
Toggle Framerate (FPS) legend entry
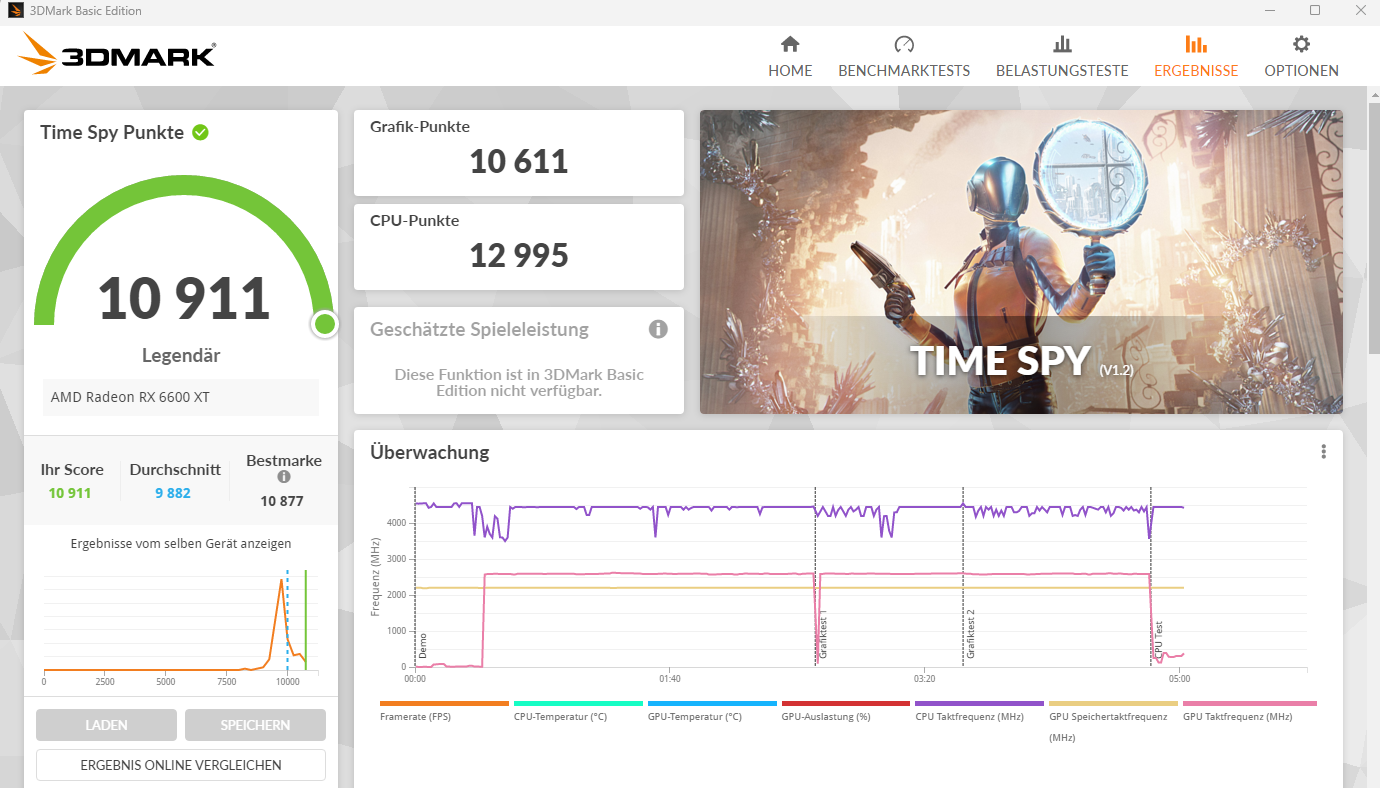(444, 711)
